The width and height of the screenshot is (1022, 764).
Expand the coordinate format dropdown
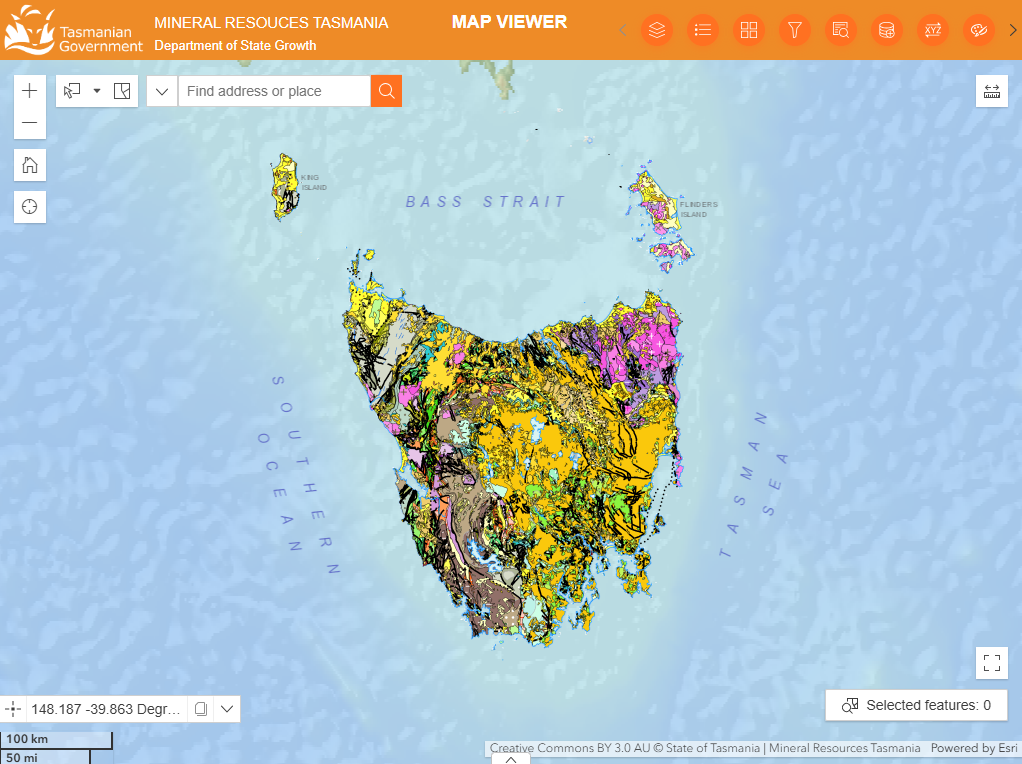click(x=227, y=709)
